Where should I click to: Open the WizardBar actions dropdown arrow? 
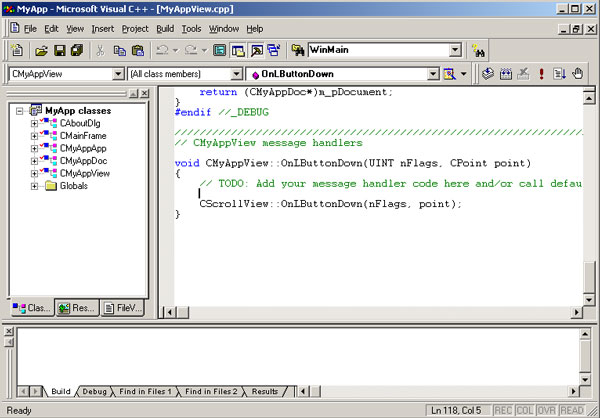click(463, 73)
